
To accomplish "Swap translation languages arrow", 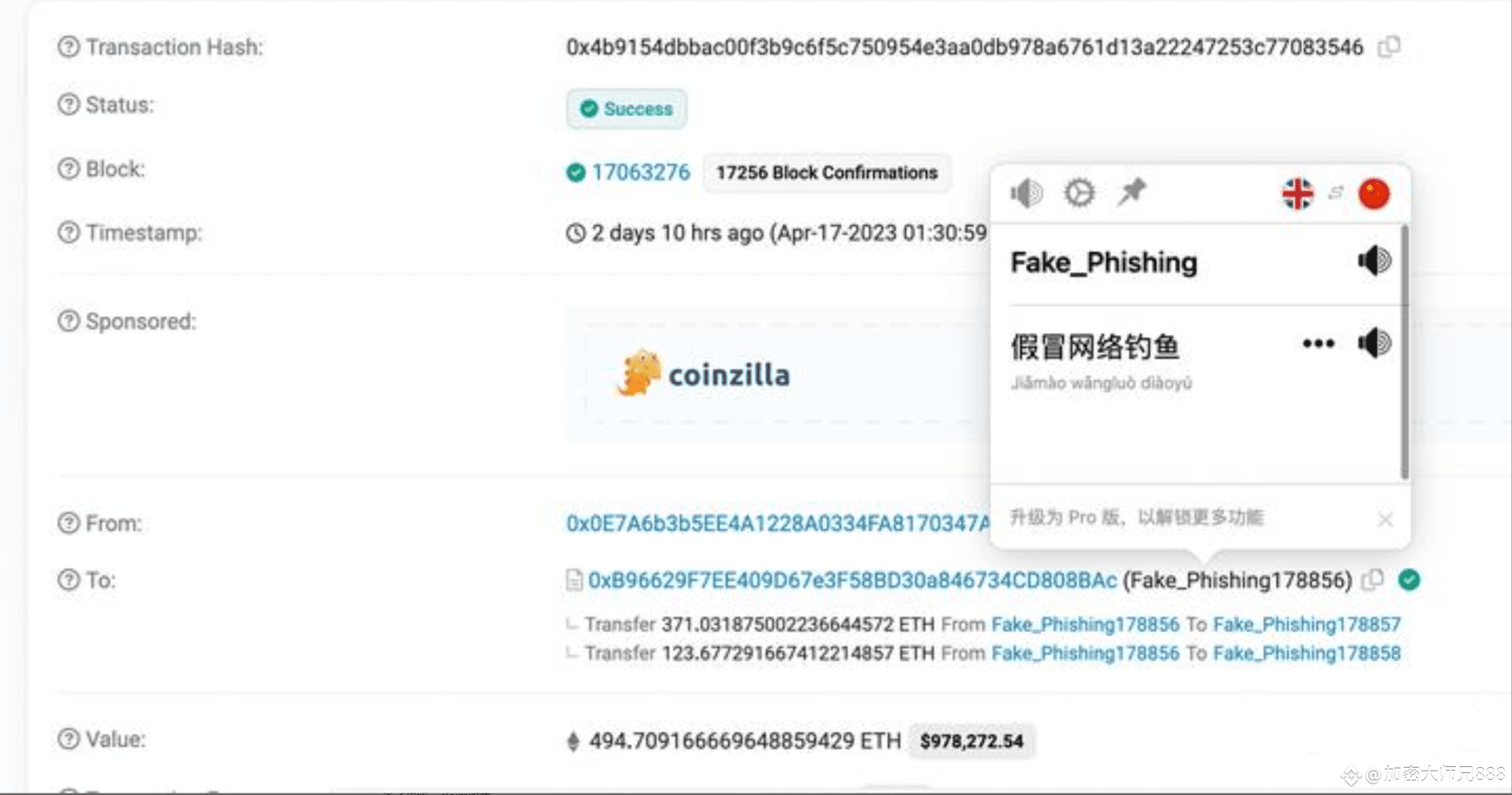I will [x=1335, y=193].
